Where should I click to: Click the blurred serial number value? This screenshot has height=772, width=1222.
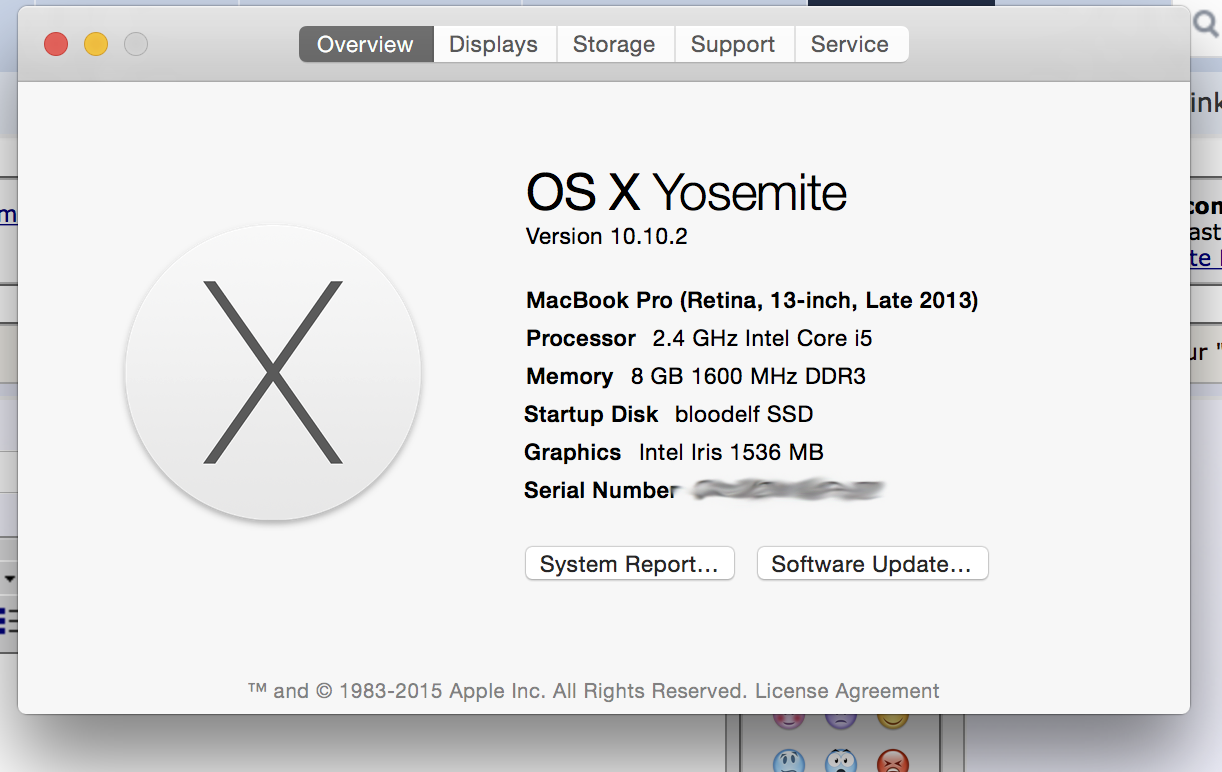point(790,490)
